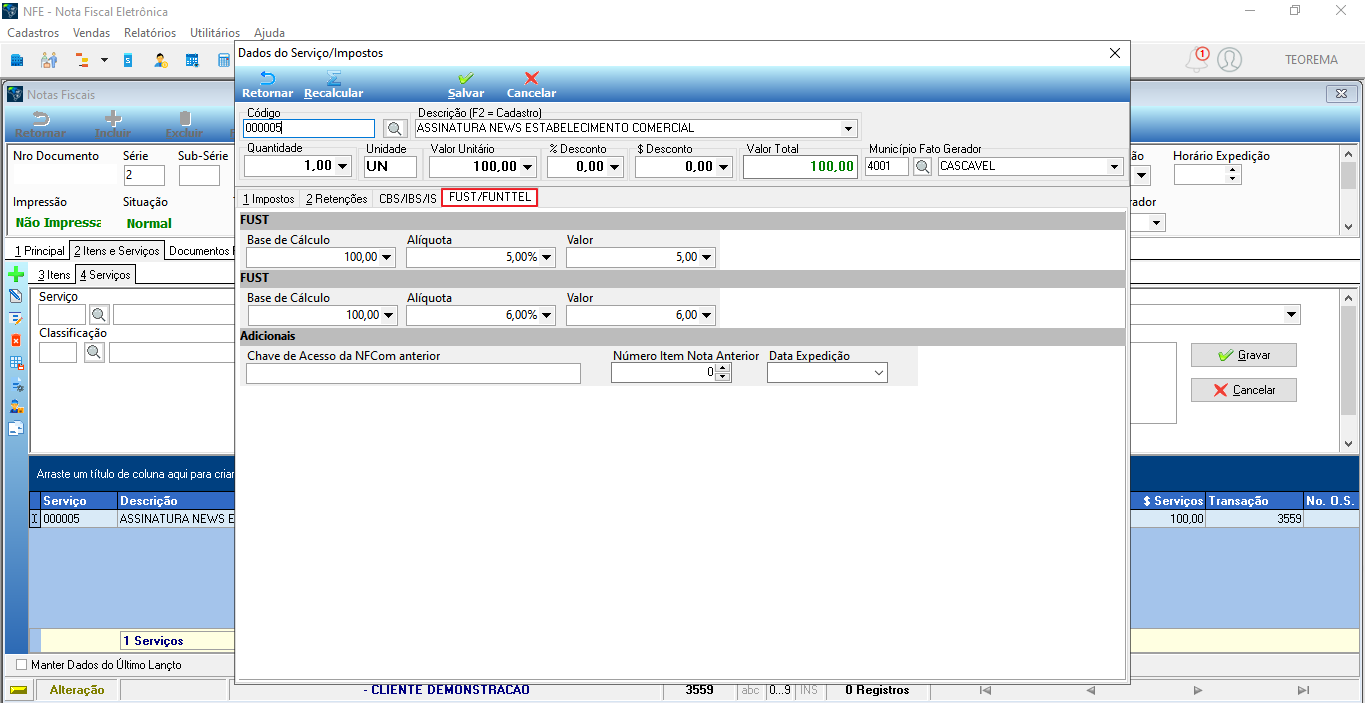The height and width of the screenshot is (703, 1365).
Task: Open the CASCAVEL município dropdown
Action: [1114, 166]
